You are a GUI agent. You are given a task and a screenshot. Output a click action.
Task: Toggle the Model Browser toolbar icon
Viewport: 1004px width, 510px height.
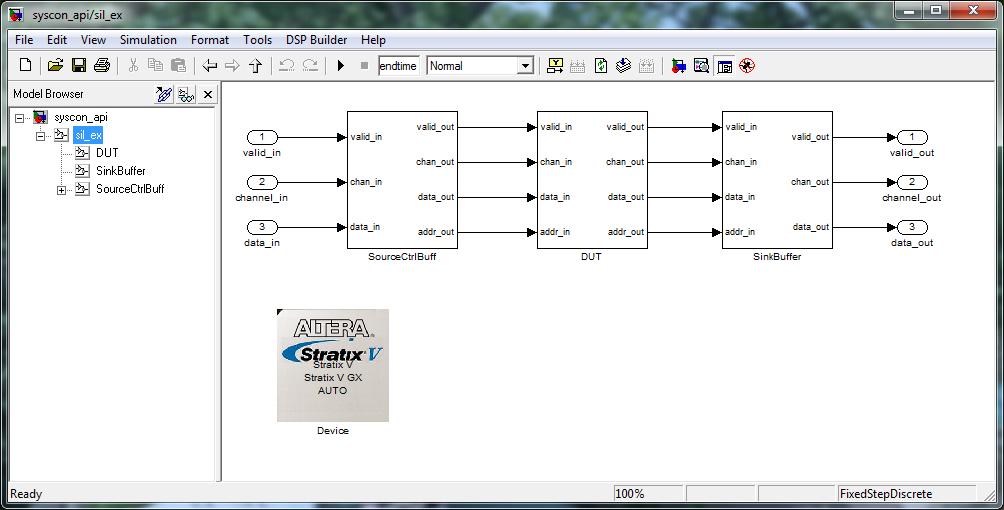pos(724,66)
